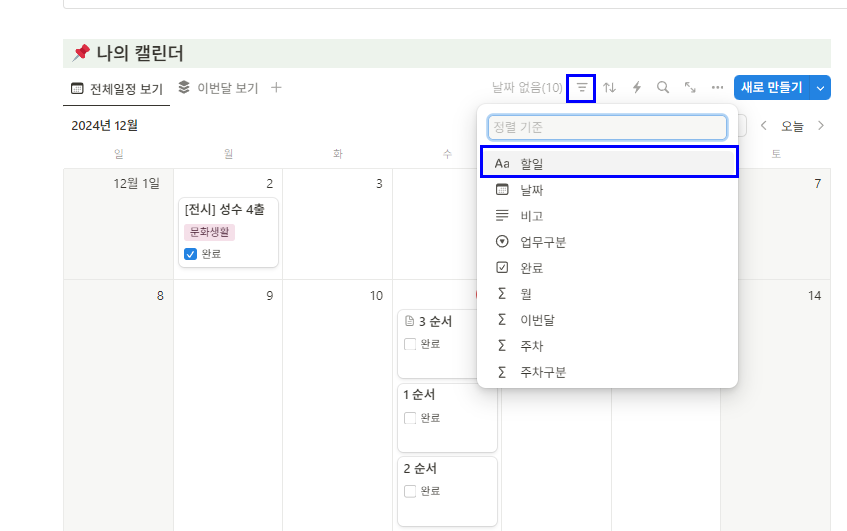Screen dimensions: 847x531
Task: Open the 1 순서 card title
Action: [419, 395]
